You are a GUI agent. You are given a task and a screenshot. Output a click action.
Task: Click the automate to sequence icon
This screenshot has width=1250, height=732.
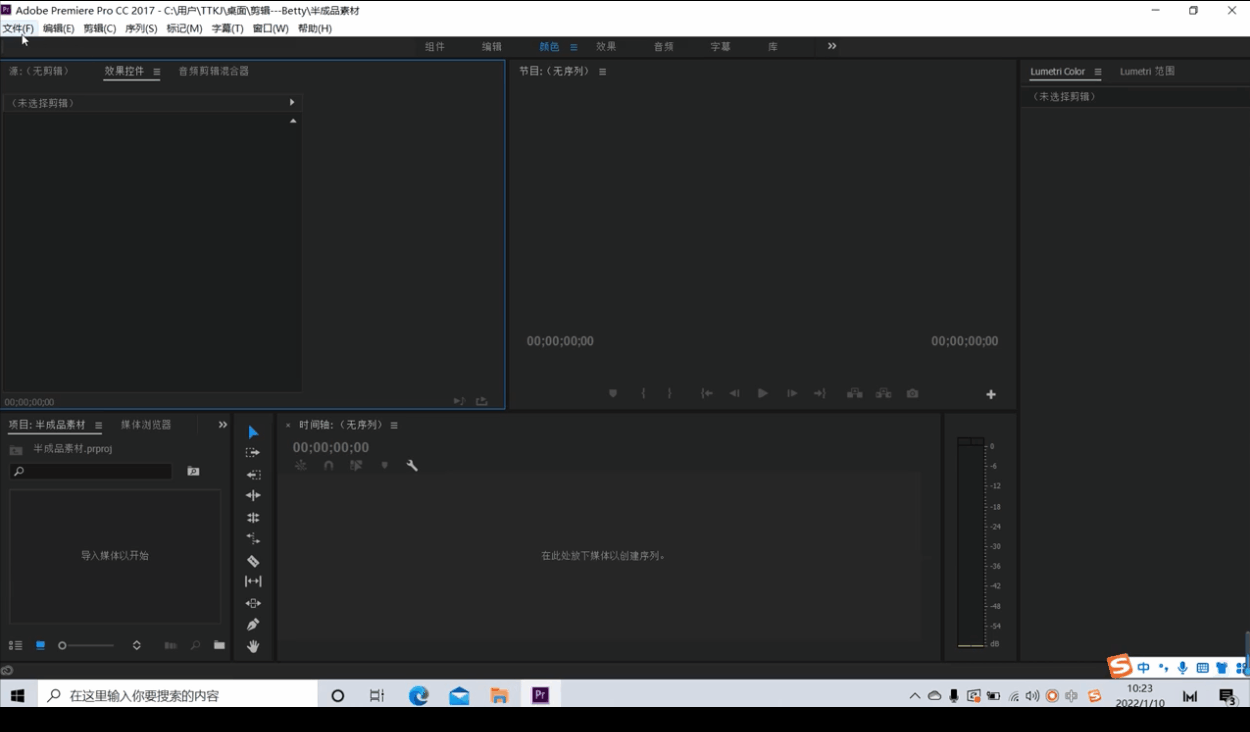[170, 646]
